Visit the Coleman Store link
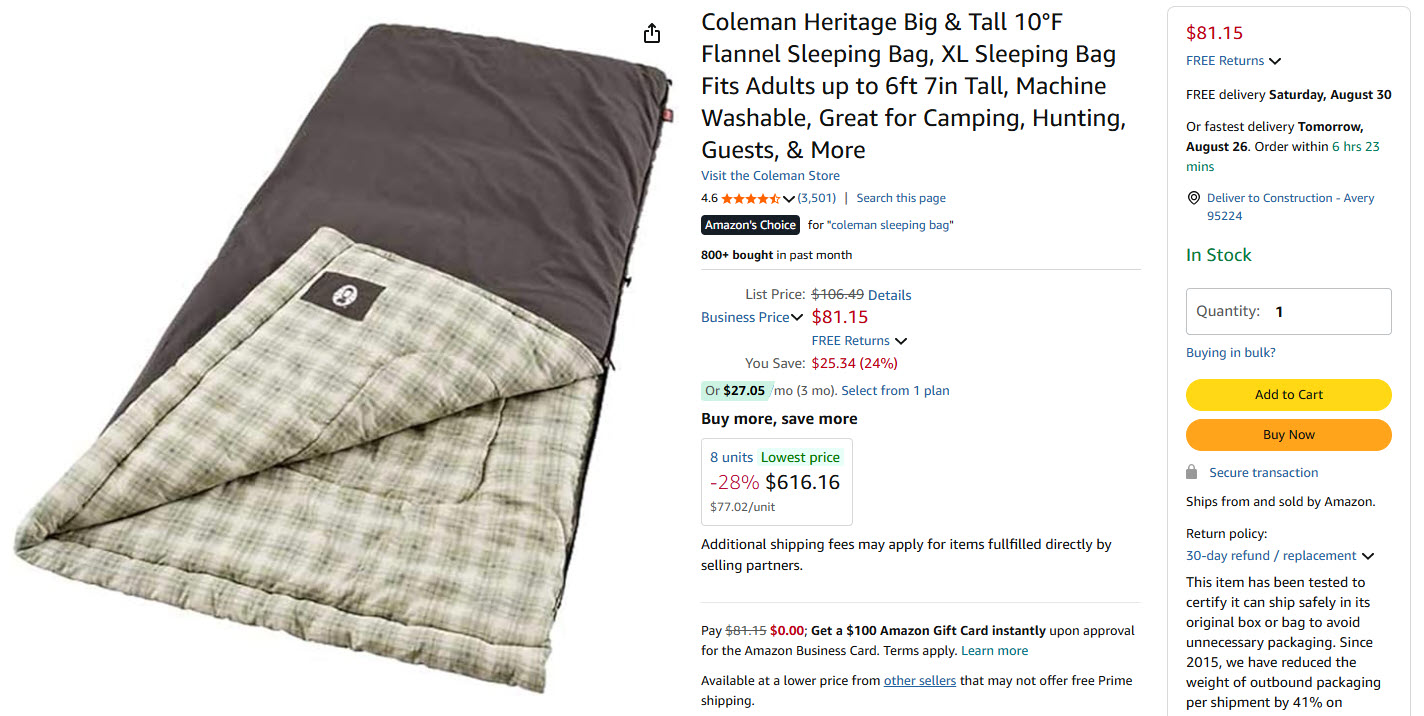The width and height of the screenshot is (1424, 716). [770, 176]
